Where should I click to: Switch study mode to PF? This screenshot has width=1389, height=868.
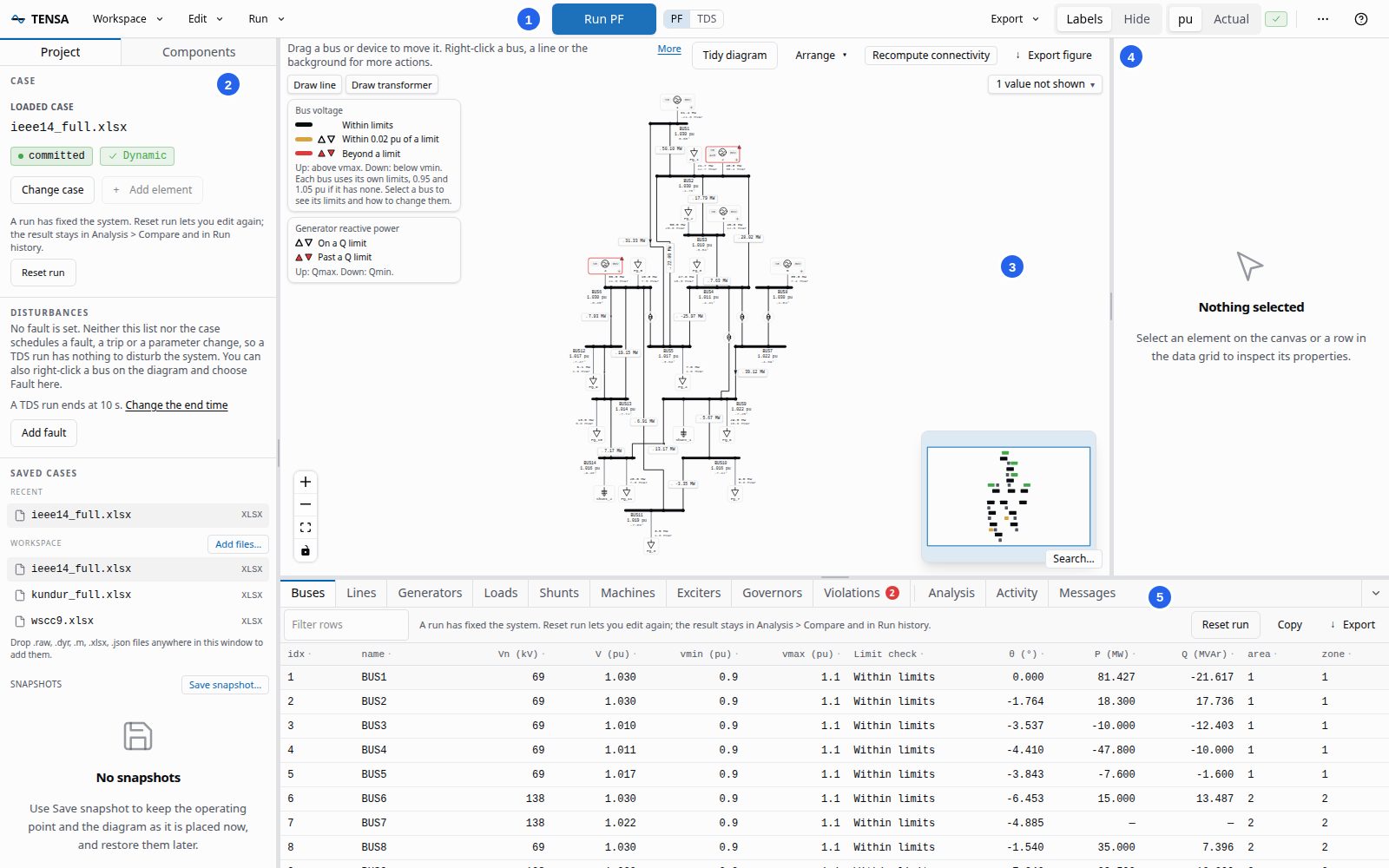click(x=677, y=19)
